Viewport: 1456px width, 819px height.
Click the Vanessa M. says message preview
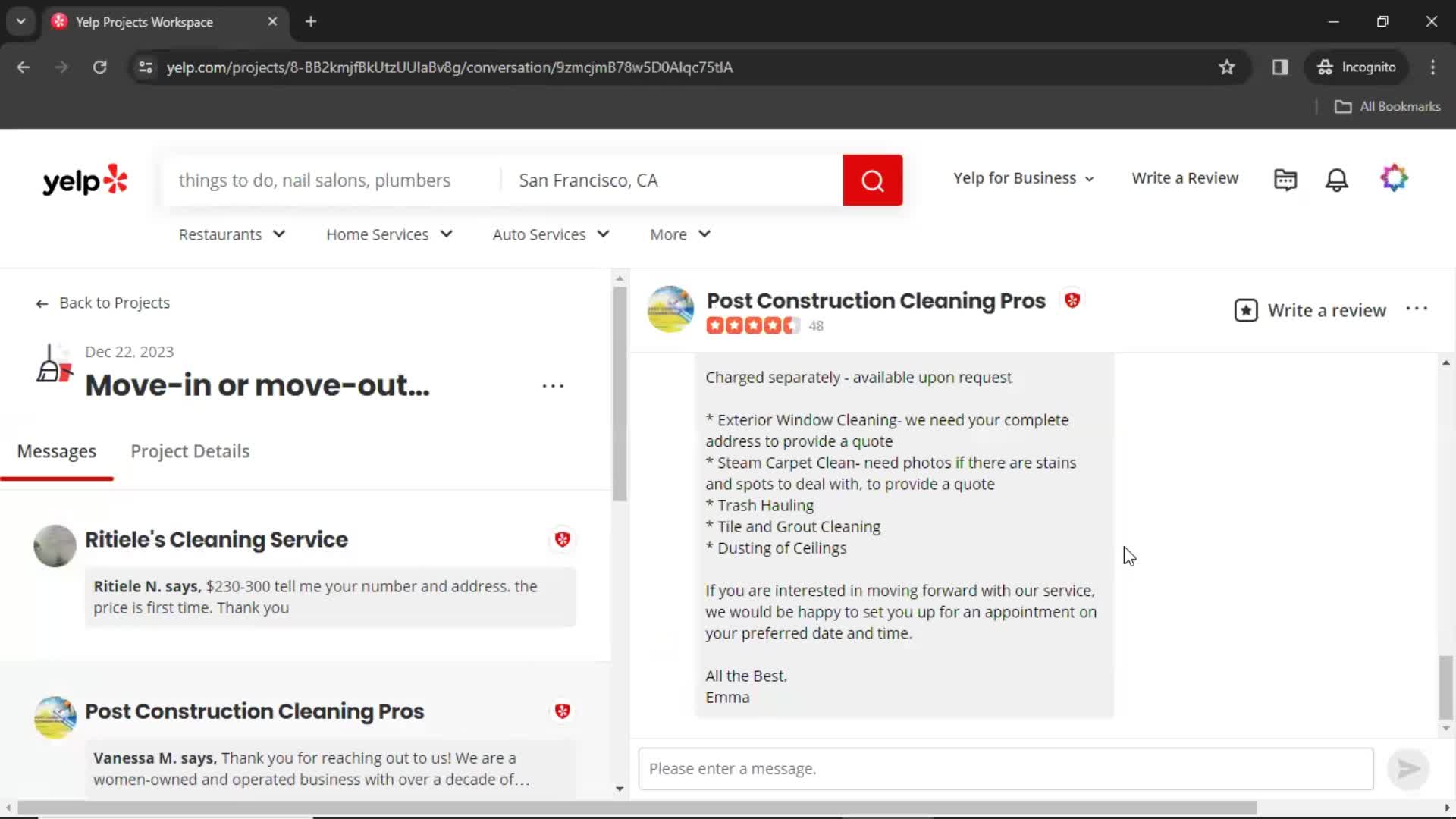(x=330, y=769)
